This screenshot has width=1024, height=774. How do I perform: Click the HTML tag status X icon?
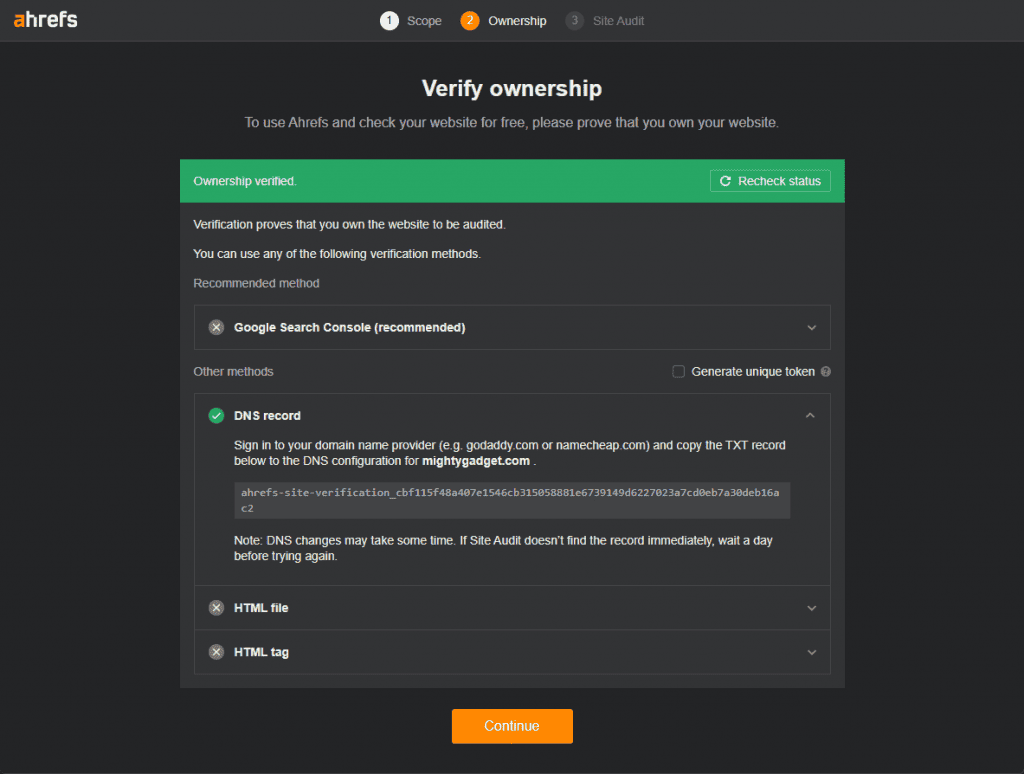pos(216,652)
